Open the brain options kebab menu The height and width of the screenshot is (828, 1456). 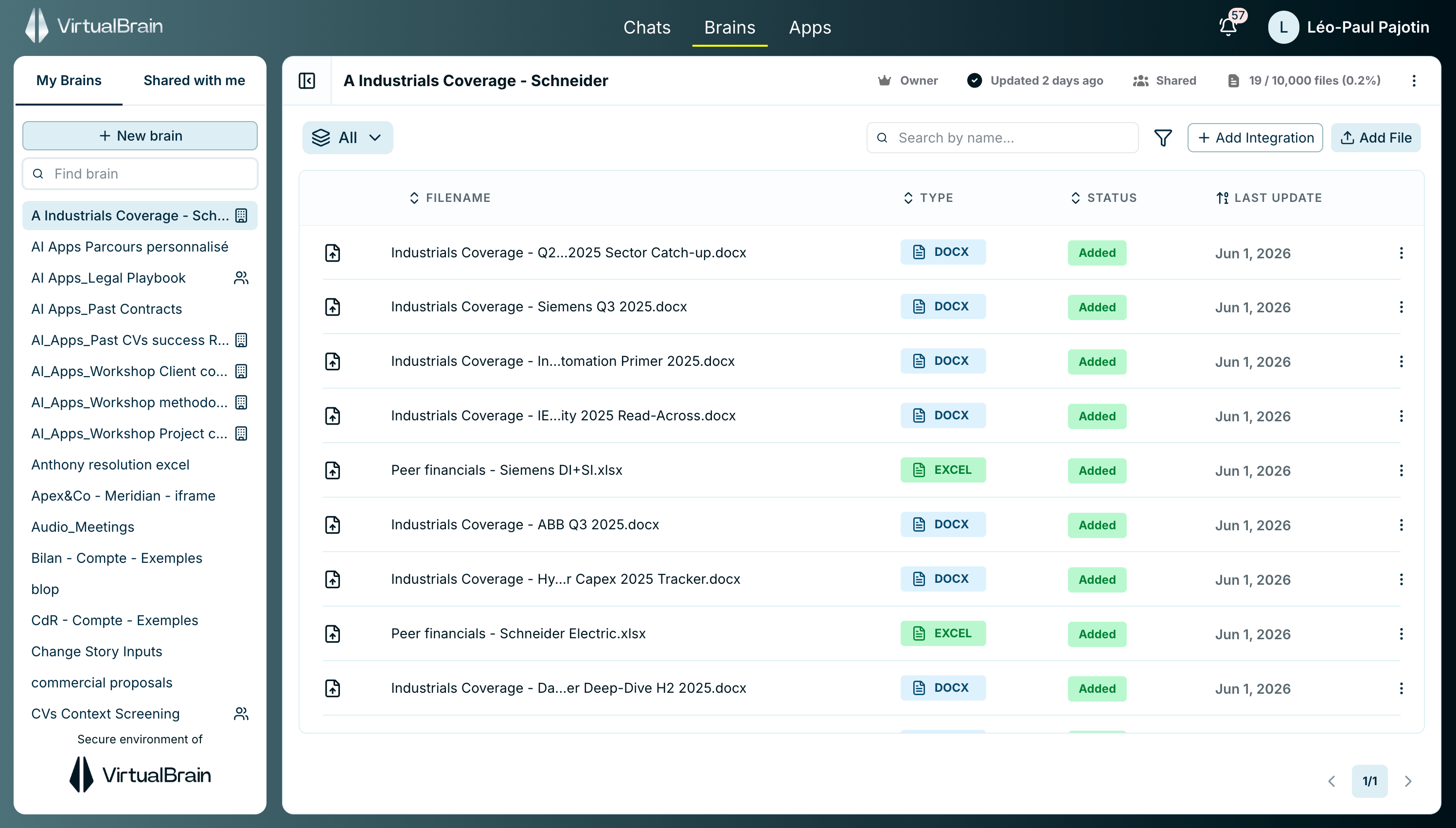[1414, 81]
